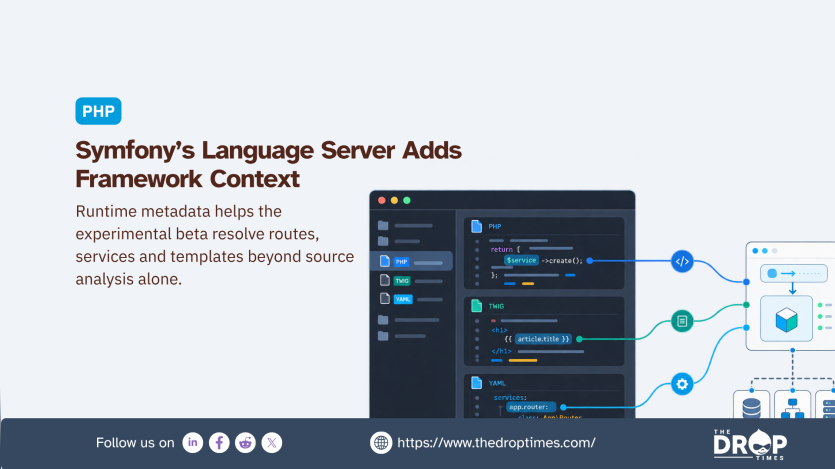835x469 pixels.
Task: Open the LinkedIn social icon
Action: tap(193, 442)
